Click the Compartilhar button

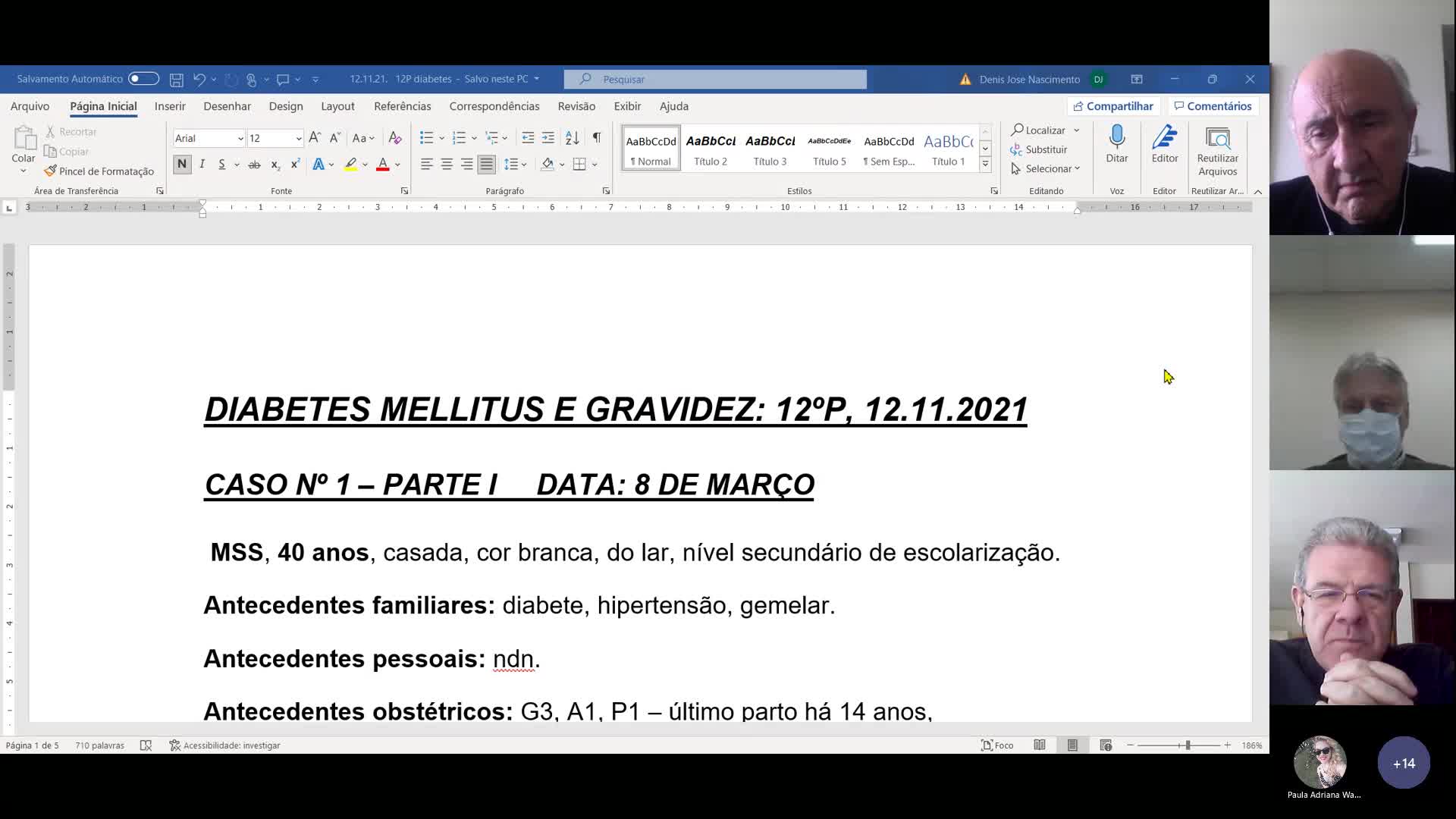(x=1112, y=106)
